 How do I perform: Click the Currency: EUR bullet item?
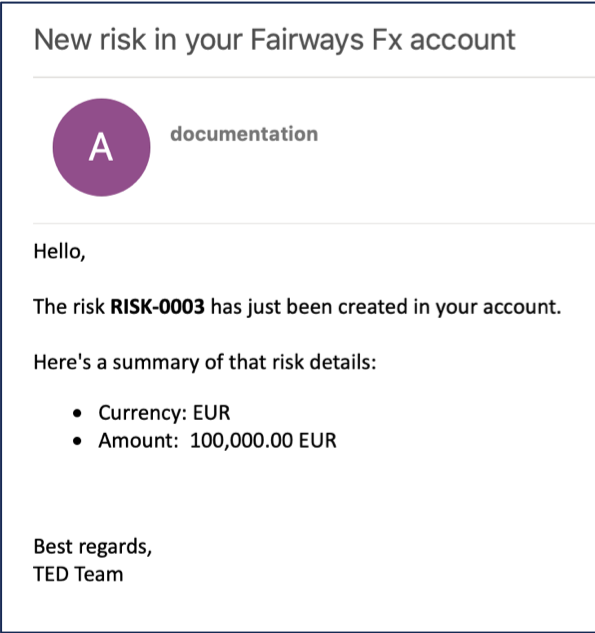click(164, 413)
